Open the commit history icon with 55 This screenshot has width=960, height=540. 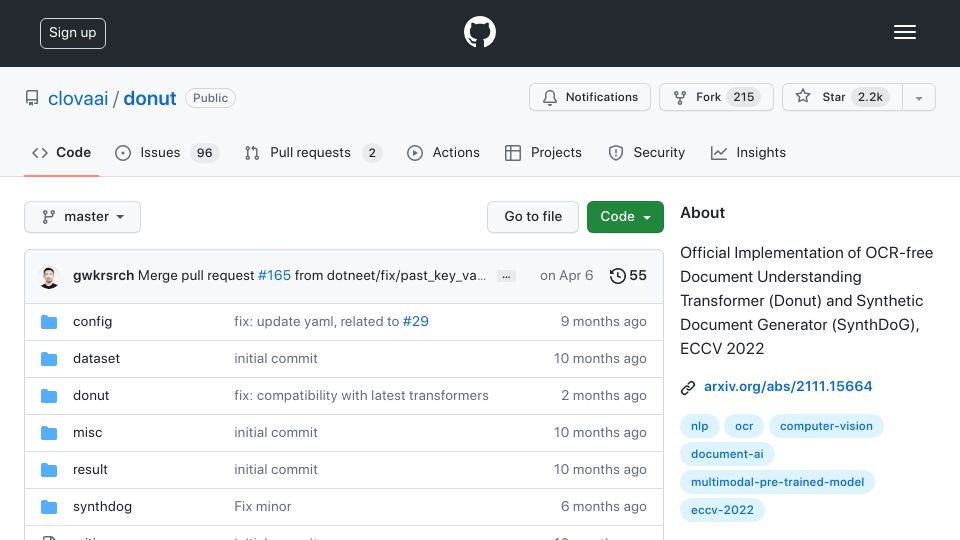click(x=628, y=276)
